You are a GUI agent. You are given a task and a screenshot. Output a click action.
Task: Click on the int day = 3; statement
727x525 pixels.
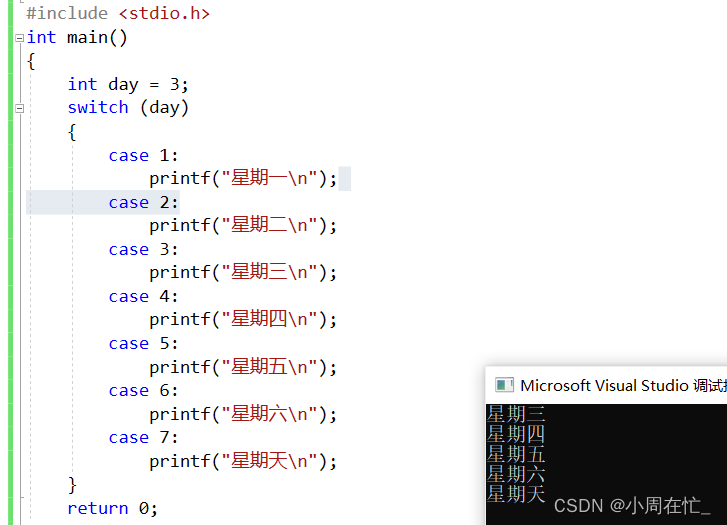128,85
